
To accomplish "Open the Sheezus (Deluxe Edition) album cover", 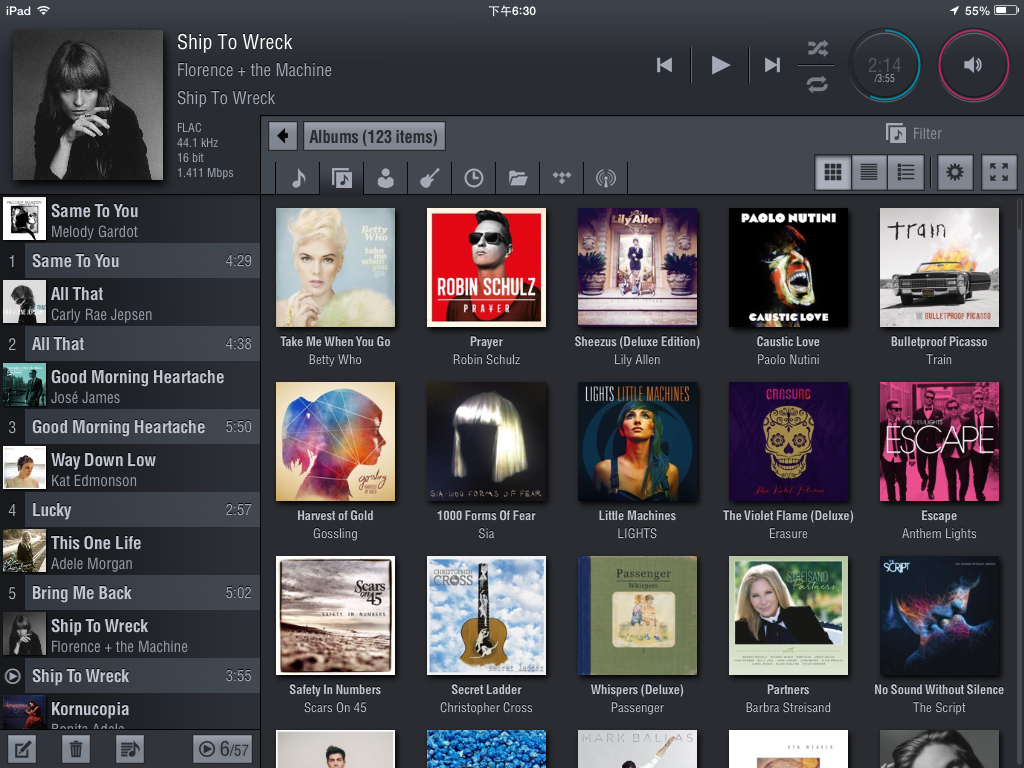I will click(637, 267).
